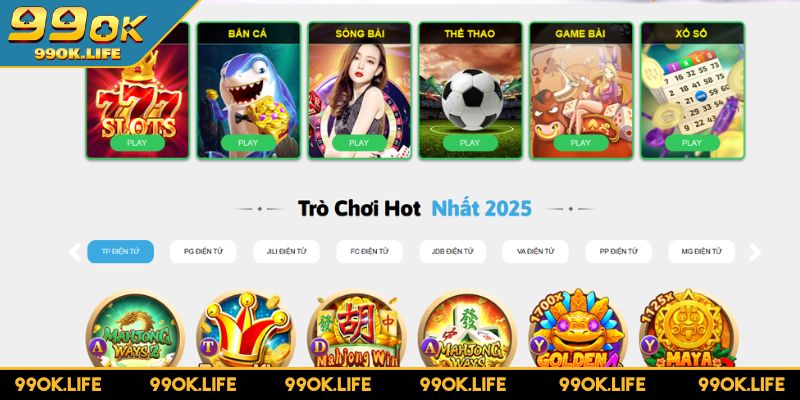
Task: Switch to the JILI ĐIỆN TỬ tab
Action: click(286, 252)
